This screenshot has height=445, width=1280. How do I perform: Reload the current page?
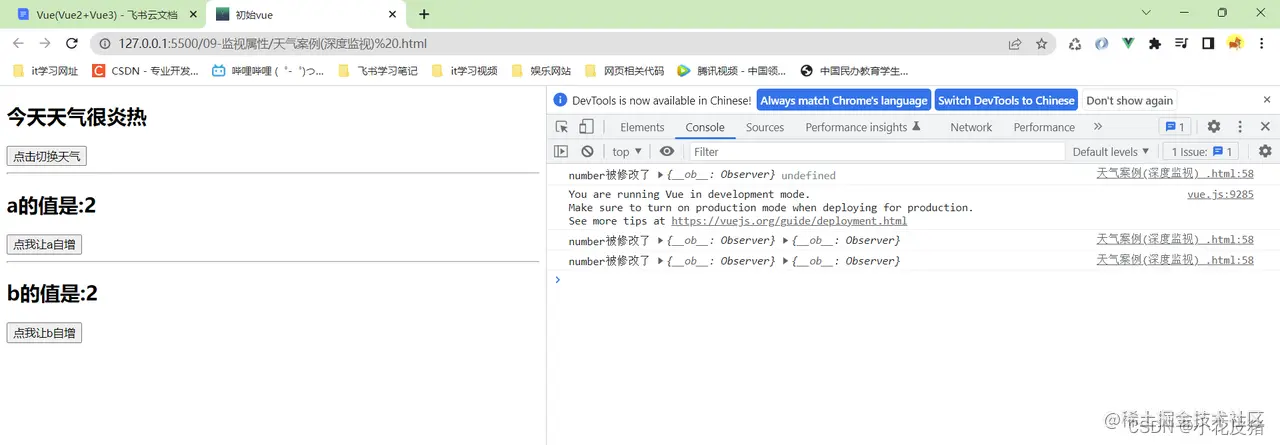72,44
